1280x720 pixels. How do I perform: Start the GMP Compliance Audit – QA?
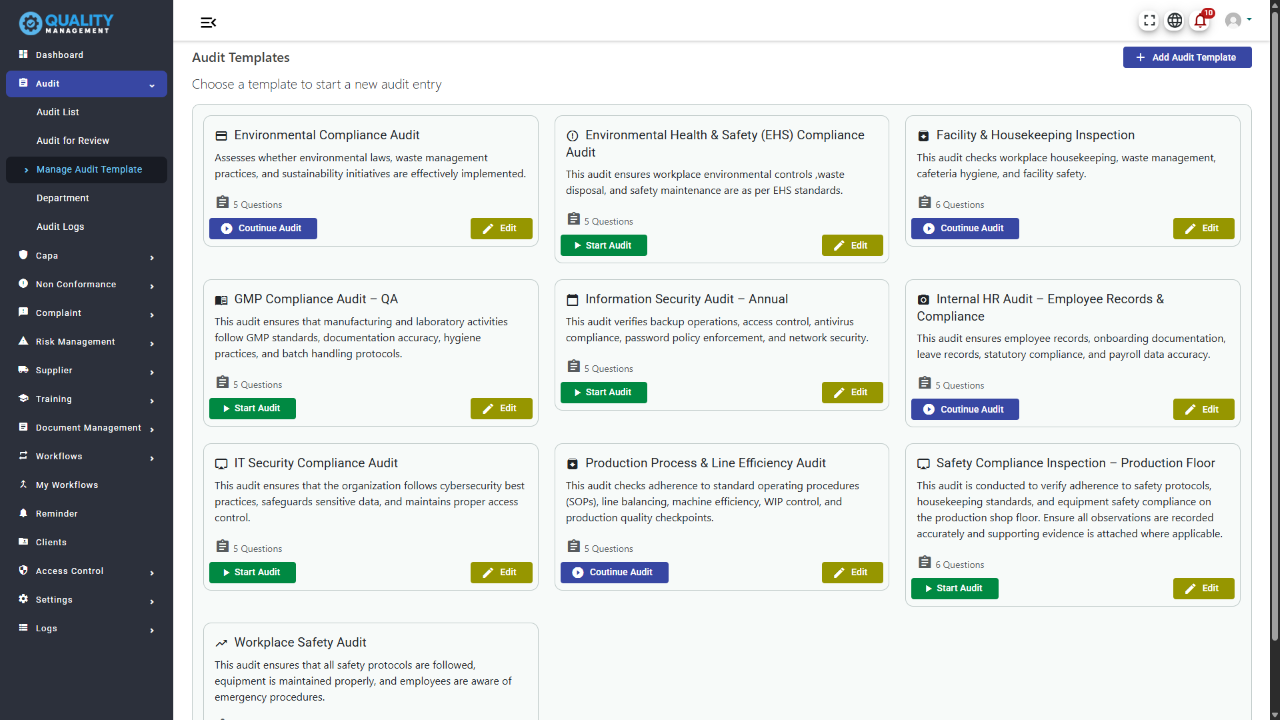pyautogui.click(x=252, y=408)
